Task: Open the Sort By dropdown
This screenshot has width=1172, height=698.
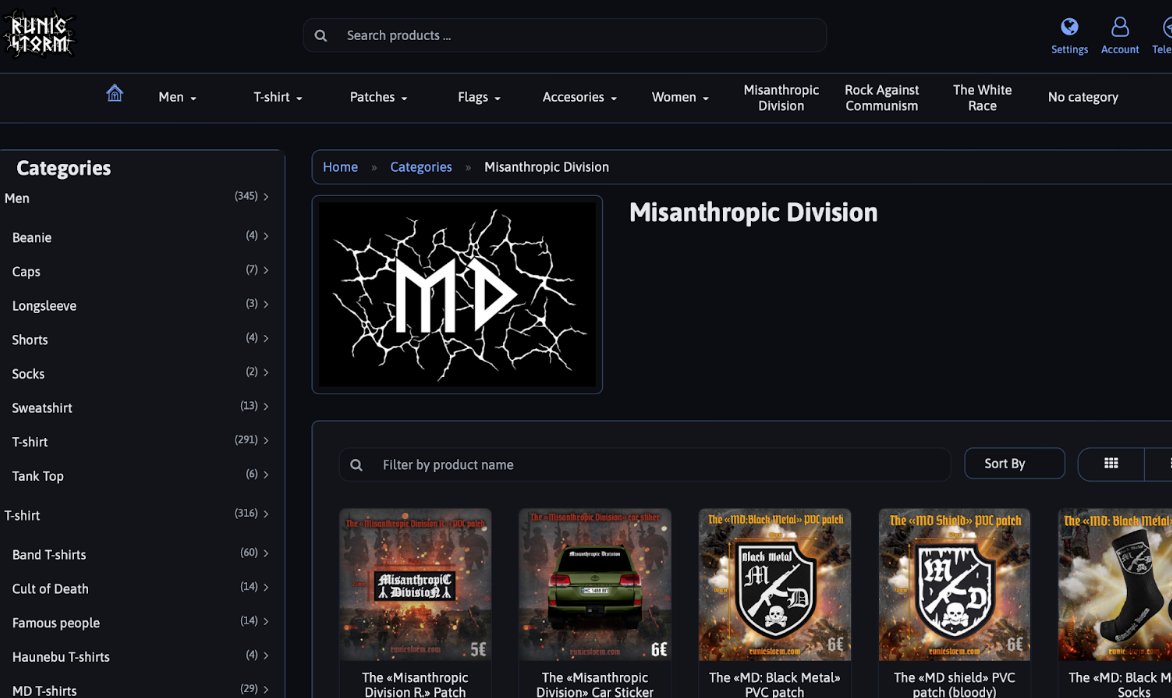Action: [x=1014, y=463]
